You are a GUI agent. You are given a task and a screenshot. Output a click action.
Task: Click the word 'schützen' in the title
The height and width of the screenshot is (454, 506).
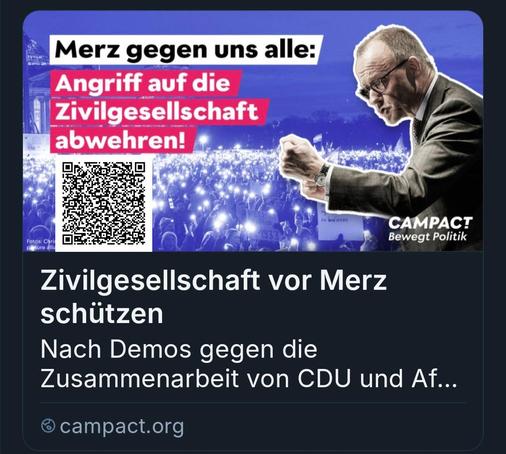point(102,313)
